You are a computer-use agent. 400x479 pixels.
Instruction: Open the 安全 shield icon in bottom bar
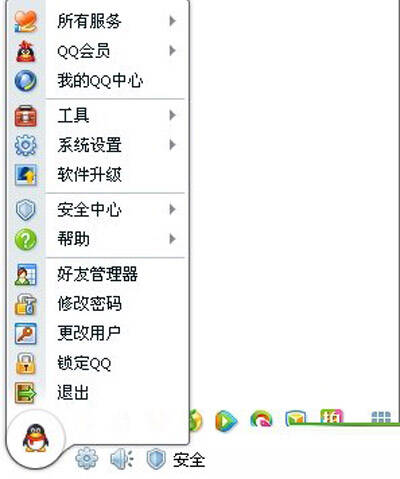tap(156, 459)
